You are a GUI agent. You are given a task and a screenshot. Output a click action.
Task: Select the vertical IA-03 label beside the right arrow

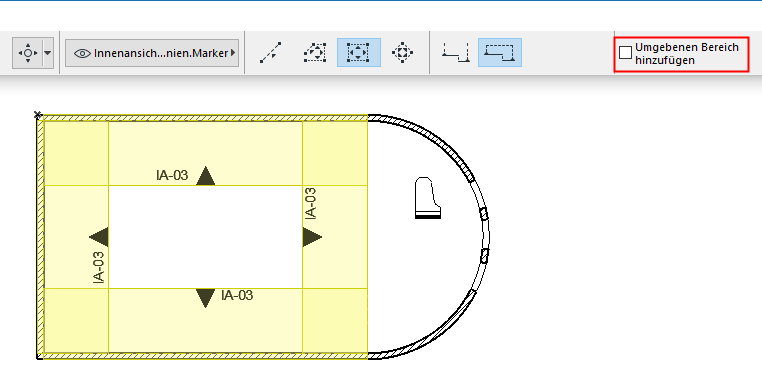[x=311, y=204]
